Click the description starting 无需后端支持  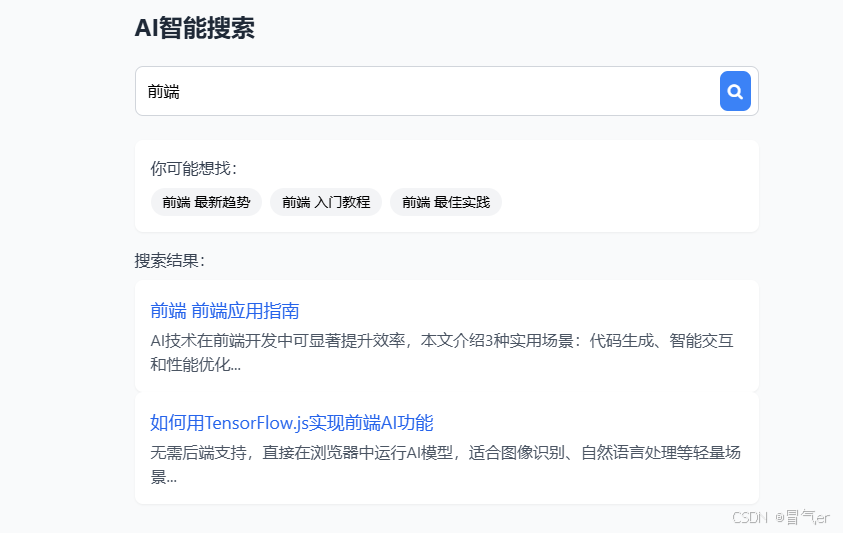[x=445, y=464]
